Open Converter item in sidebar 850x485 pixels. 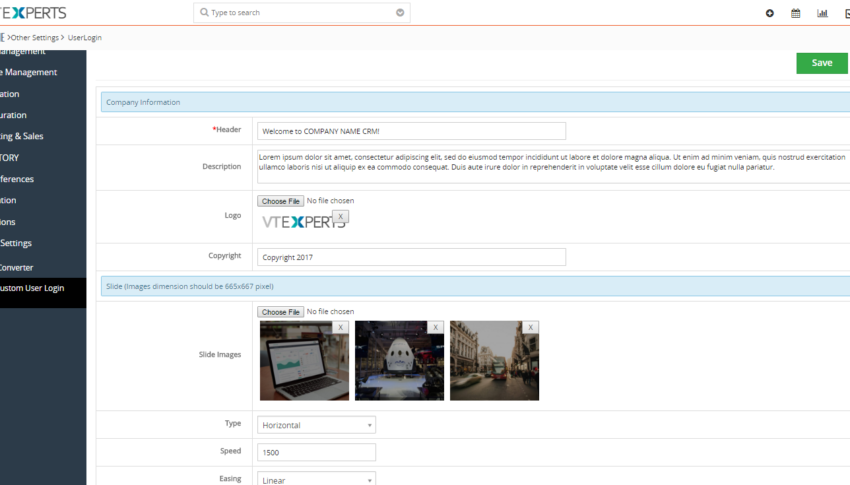pyautogui.click(x=17, y=268)
